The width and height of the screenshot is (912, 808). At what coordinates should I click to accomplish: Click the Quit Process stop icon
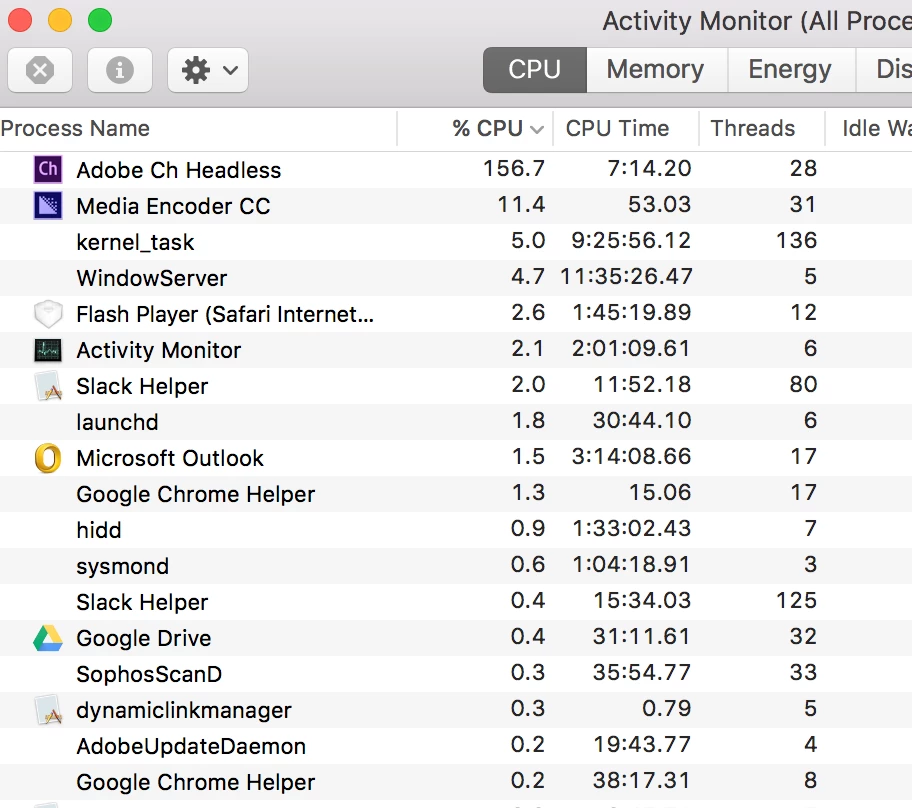[40, 70]
